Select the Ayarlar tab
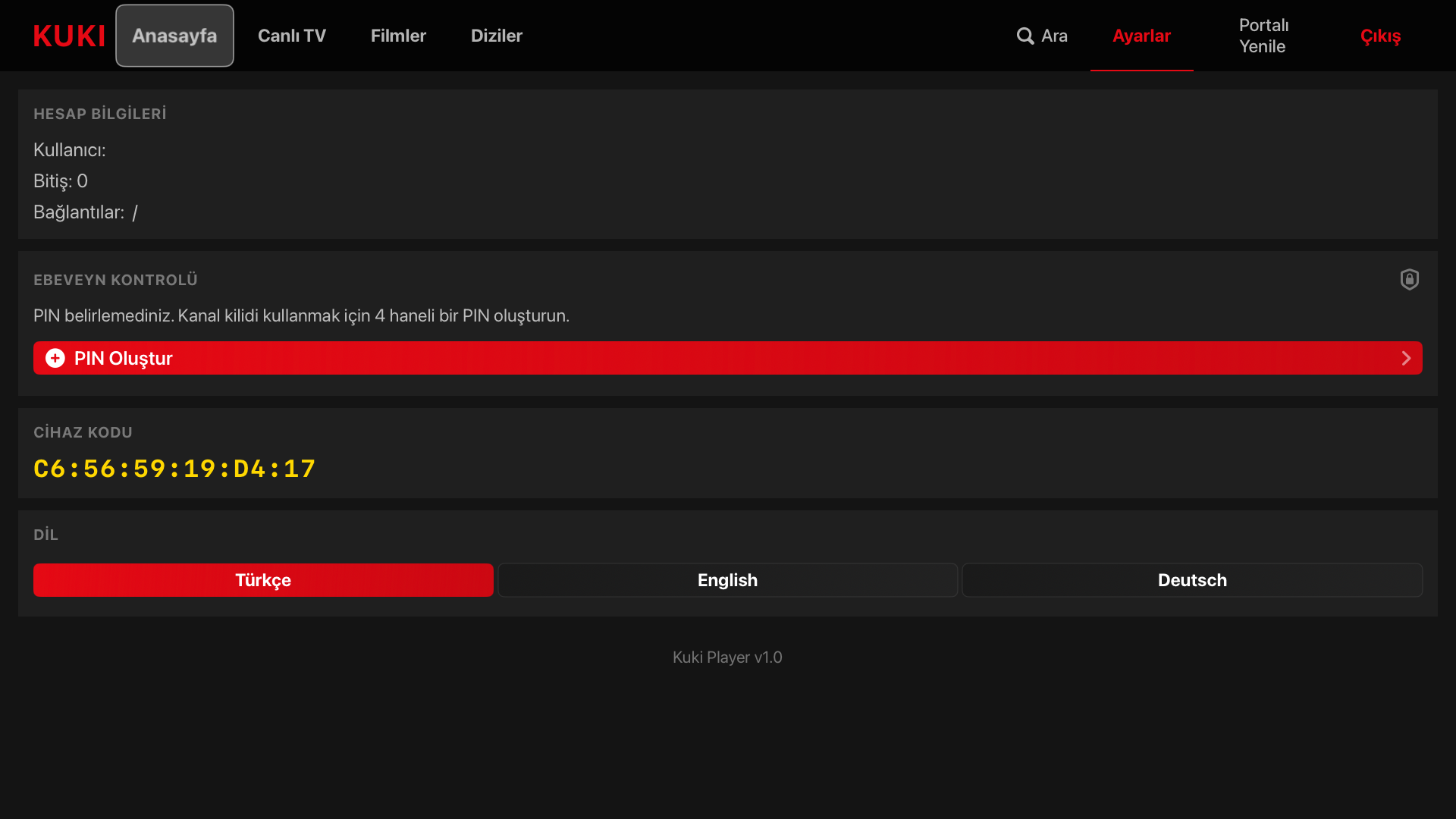 click(1141, 36)
